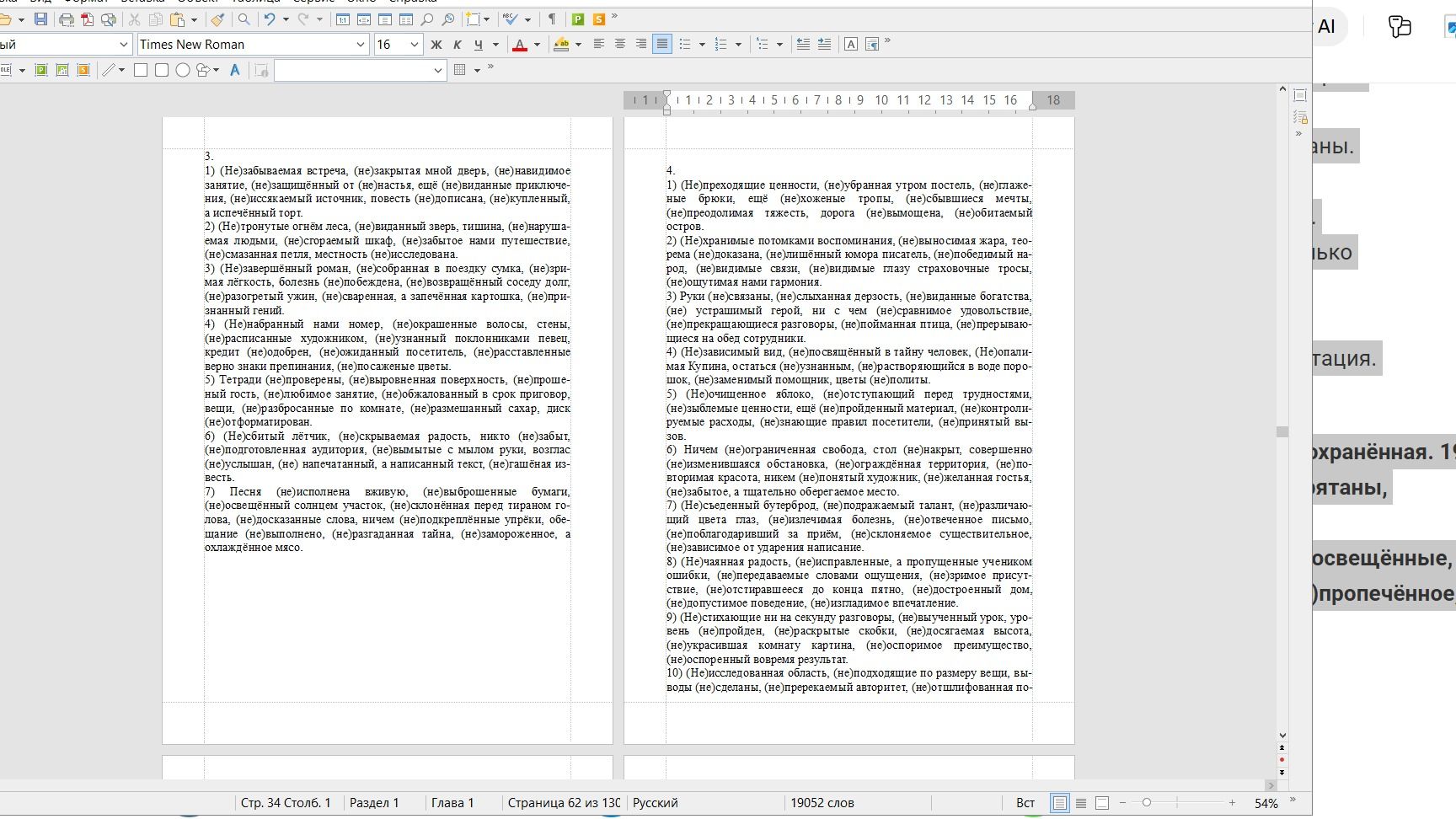
Task: Undo the last action
Action: click(x=270, y=19)
